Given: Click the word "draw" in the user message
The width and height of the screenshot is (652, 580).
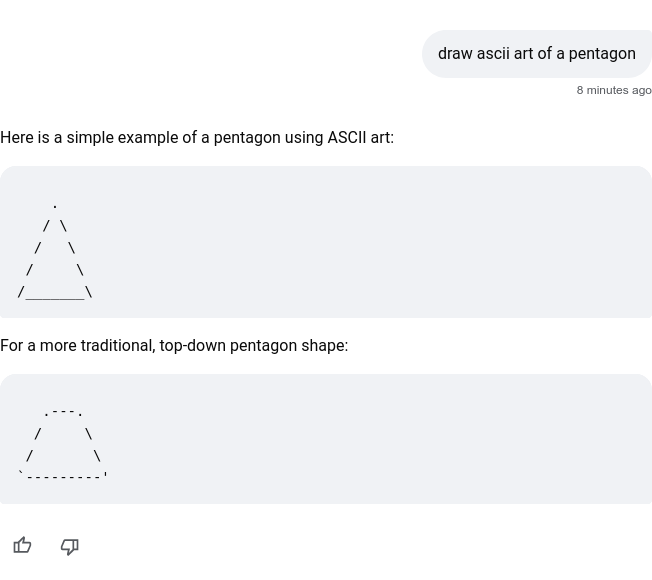Looking at the screenshot, I should (x=455, y=54).
